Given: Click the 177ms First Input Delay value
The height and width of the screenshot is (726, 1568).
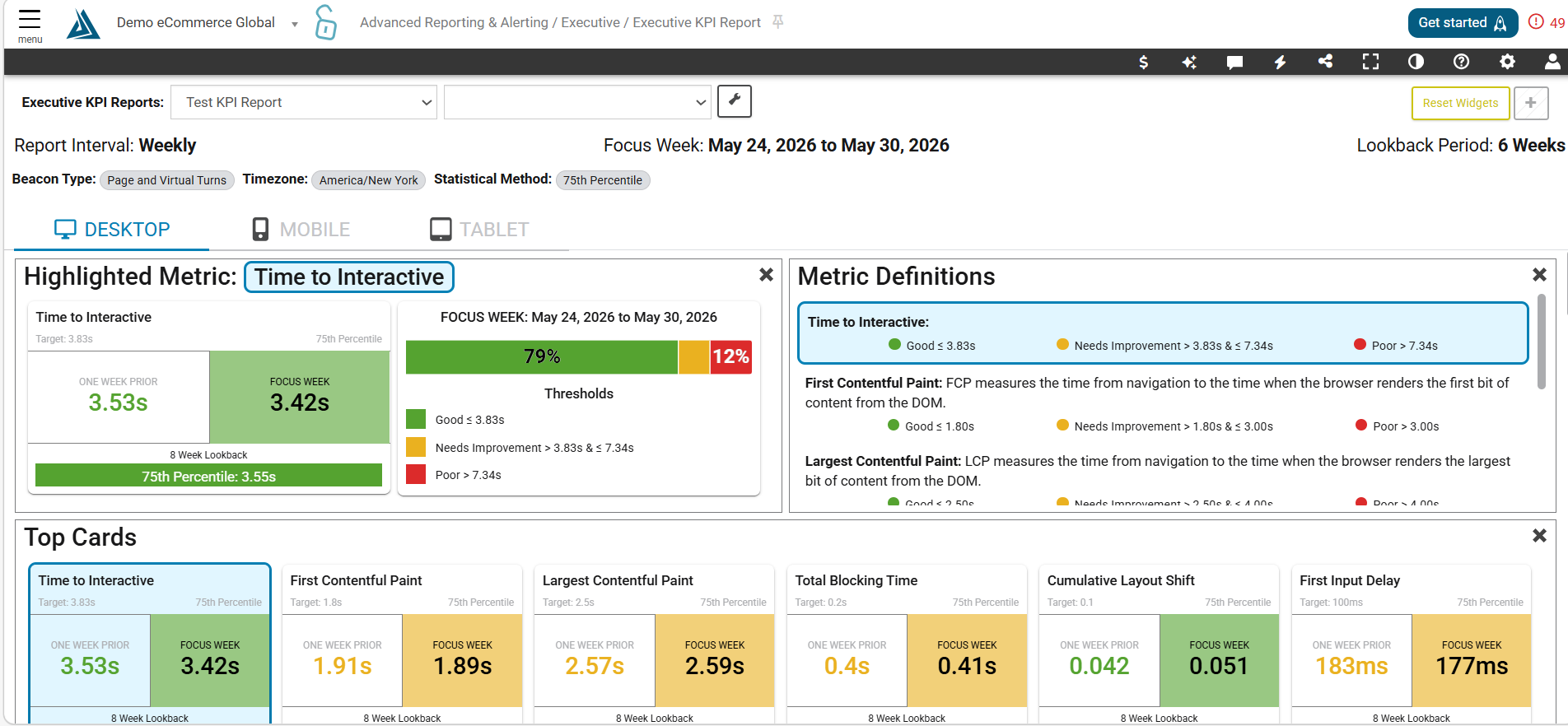Looking at the screenshot, I should coord(1472,666).
